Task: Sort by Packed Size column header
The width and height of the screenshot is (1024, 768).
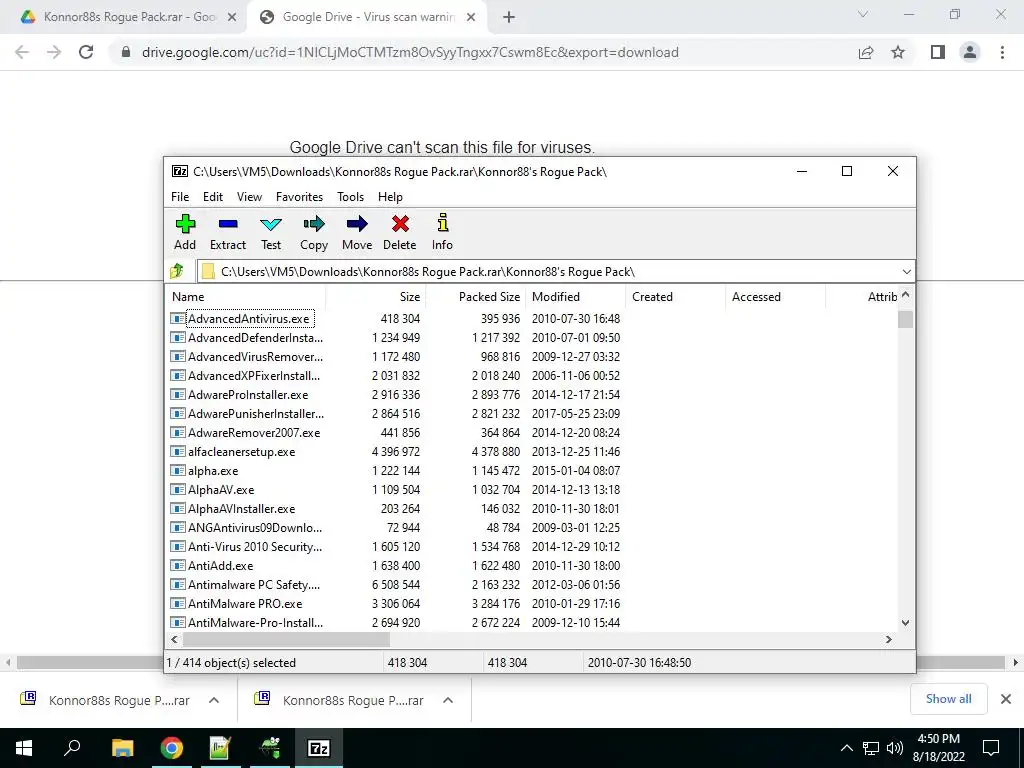Action: (x=476, y=296)
